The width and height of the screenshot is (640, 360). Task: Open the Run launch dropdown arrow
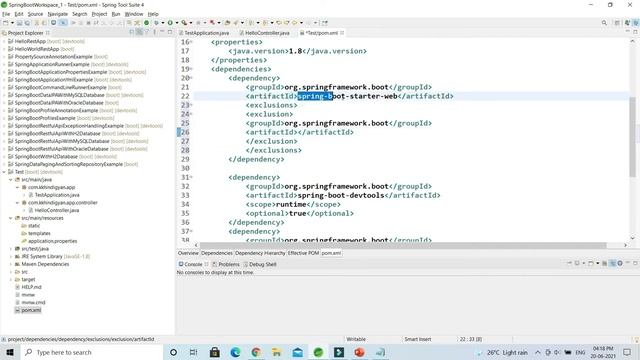177,23
